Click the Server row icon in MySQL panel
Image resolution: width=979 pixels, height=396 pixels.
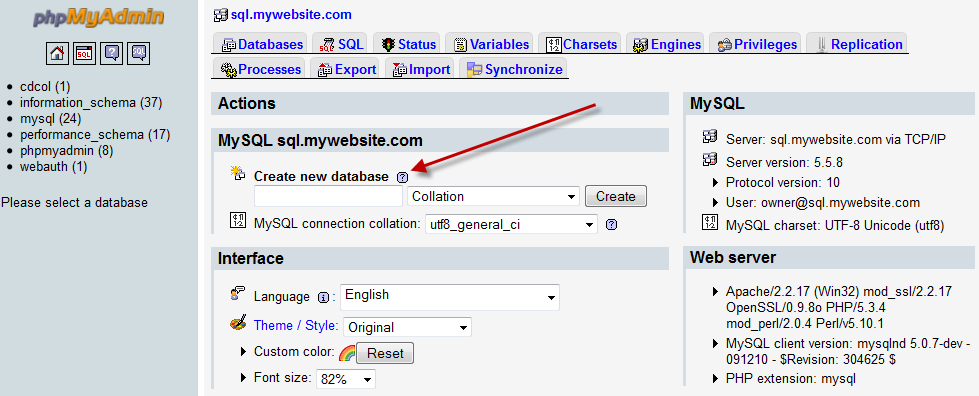coord(709,136)
